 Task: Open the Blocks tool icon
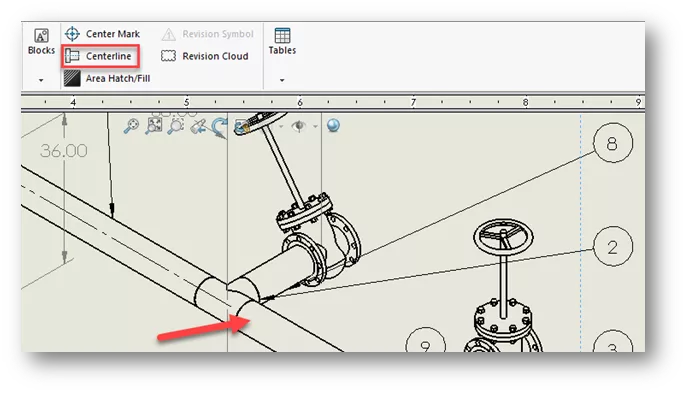click(42, 36)
